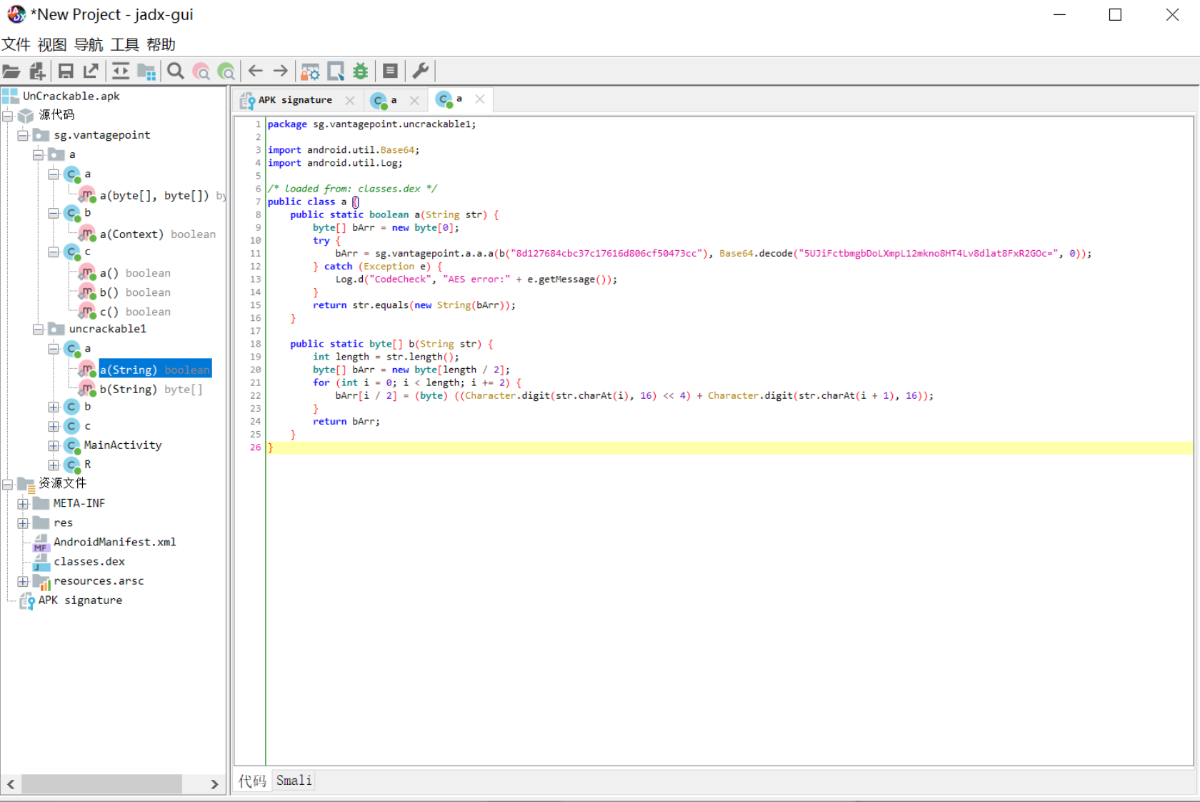Close the active class a tab

click(x=480, y=100)
